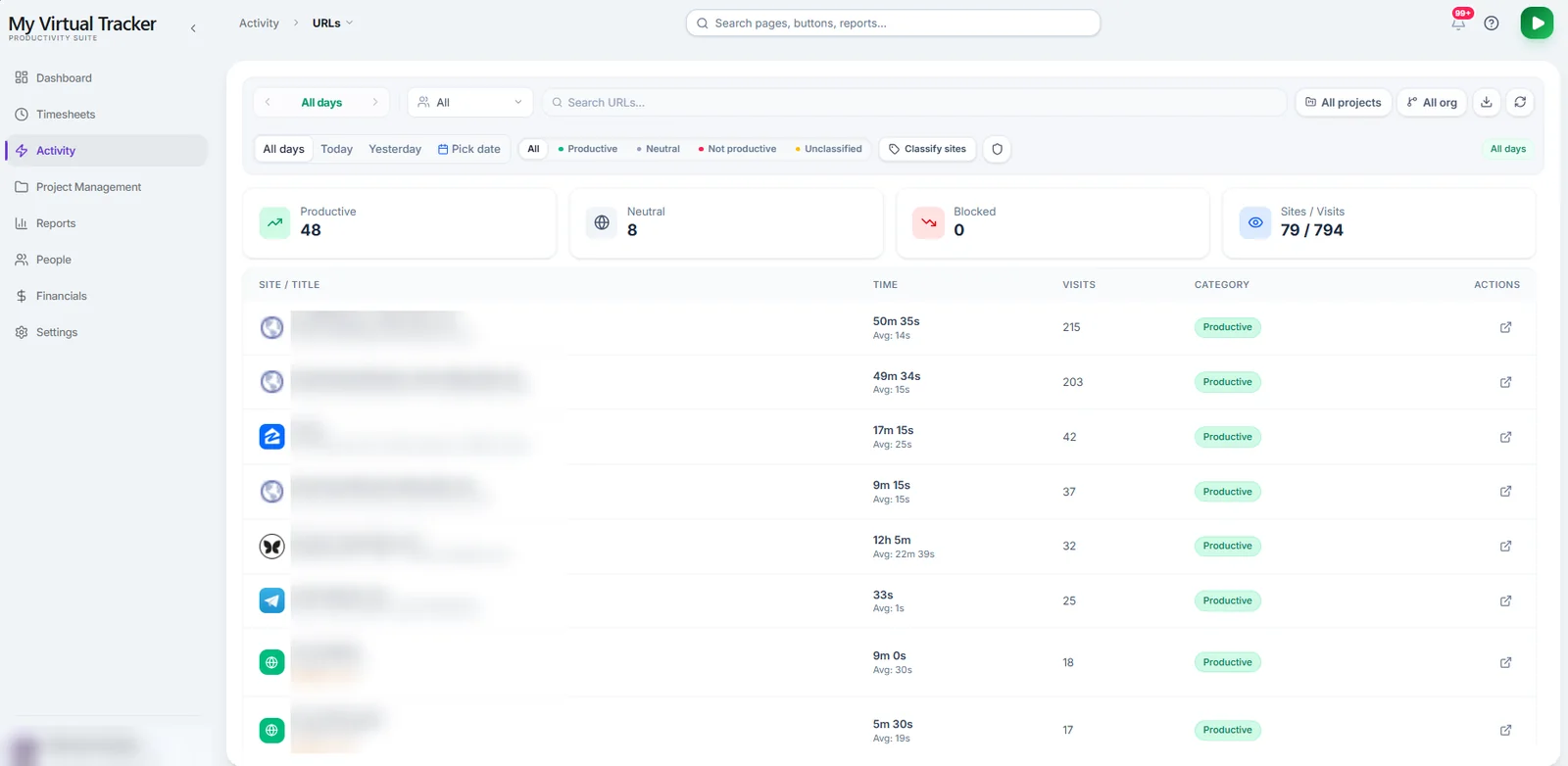Open Settings in the sidebar
This screenshot has height=766, width=1568.
[x=106, y=332]
